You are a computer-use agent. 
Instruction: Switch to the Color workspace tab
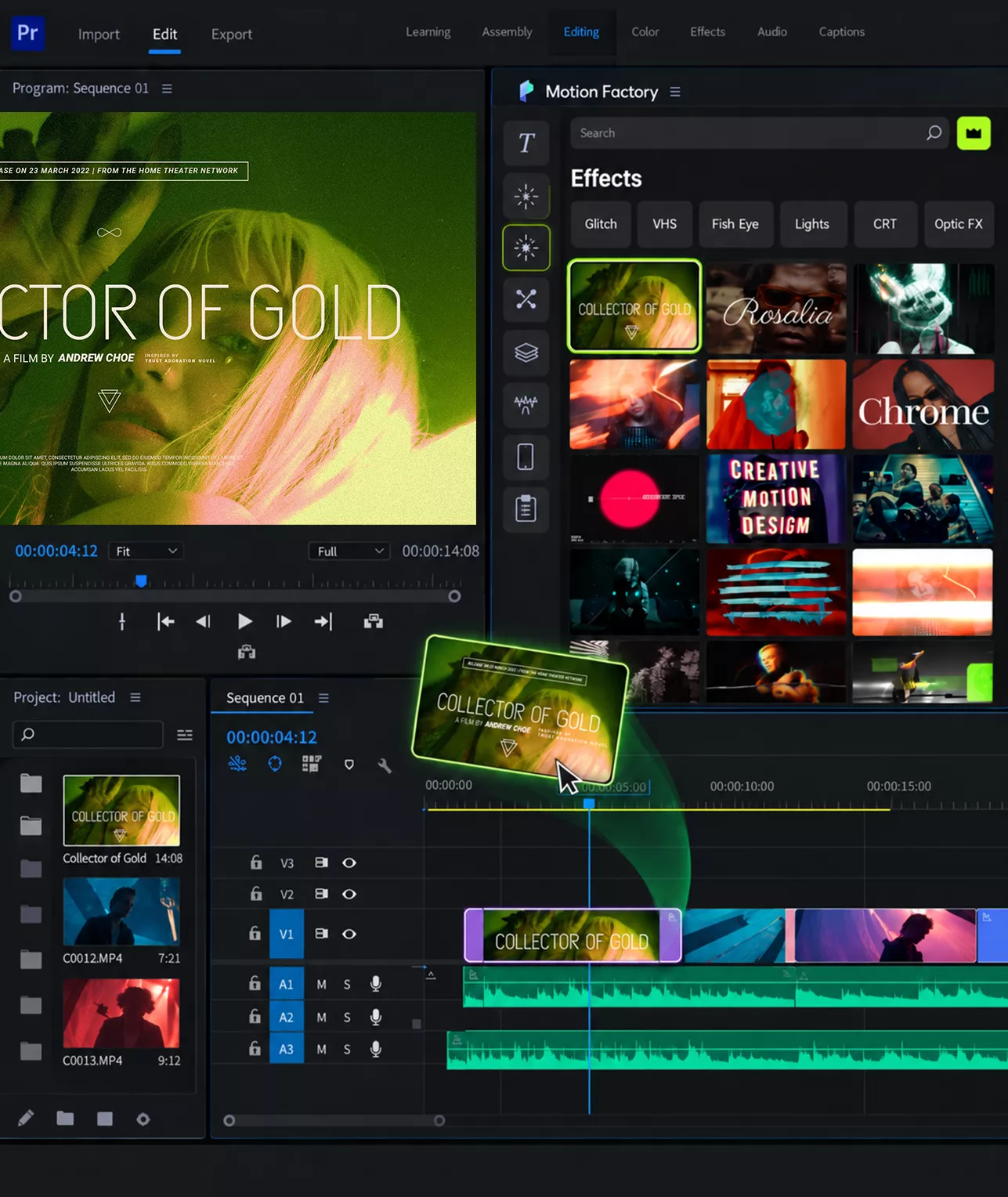(x=645, y=32)
